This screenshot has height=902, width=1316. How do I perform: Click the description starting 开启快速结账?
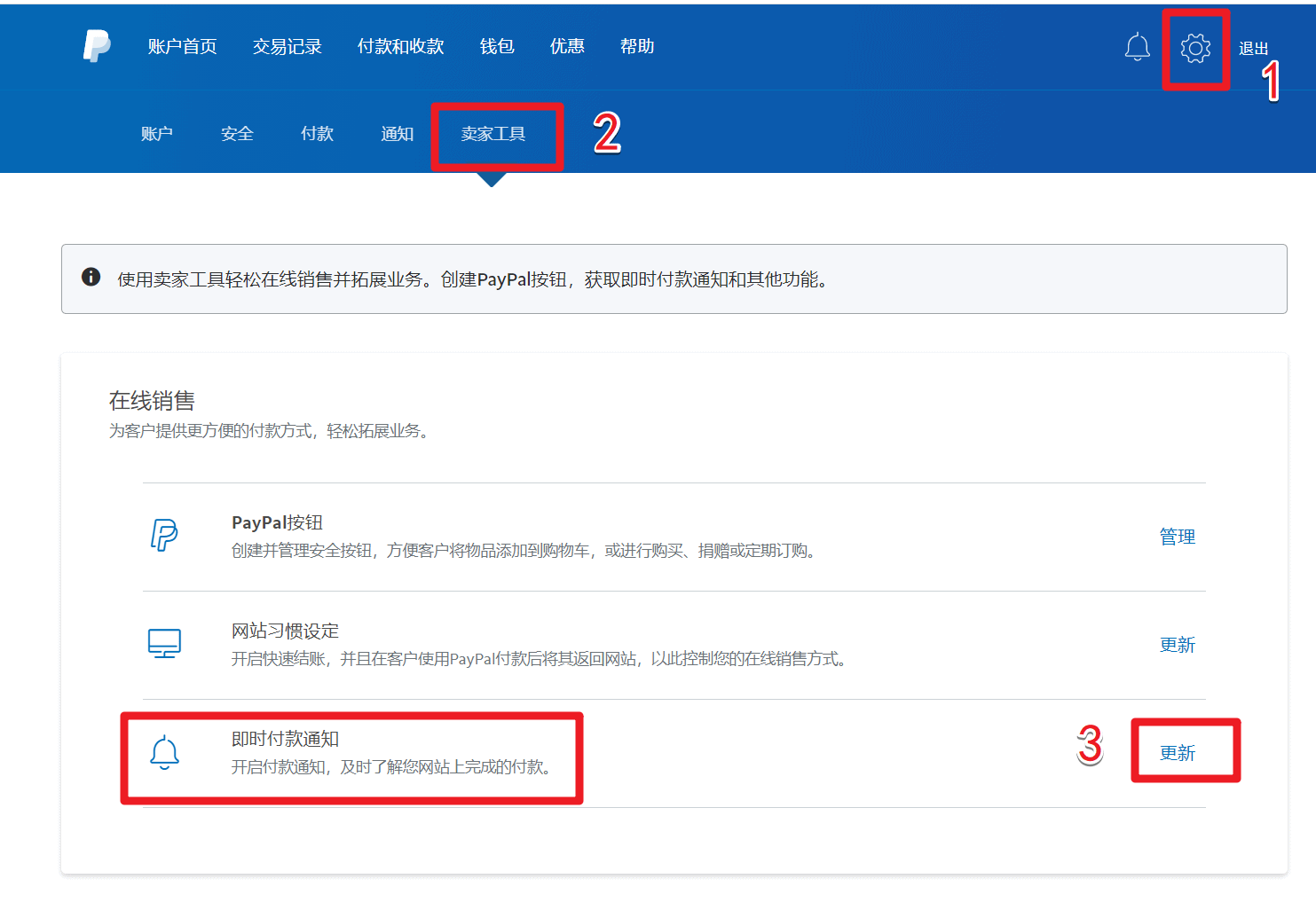541,659
